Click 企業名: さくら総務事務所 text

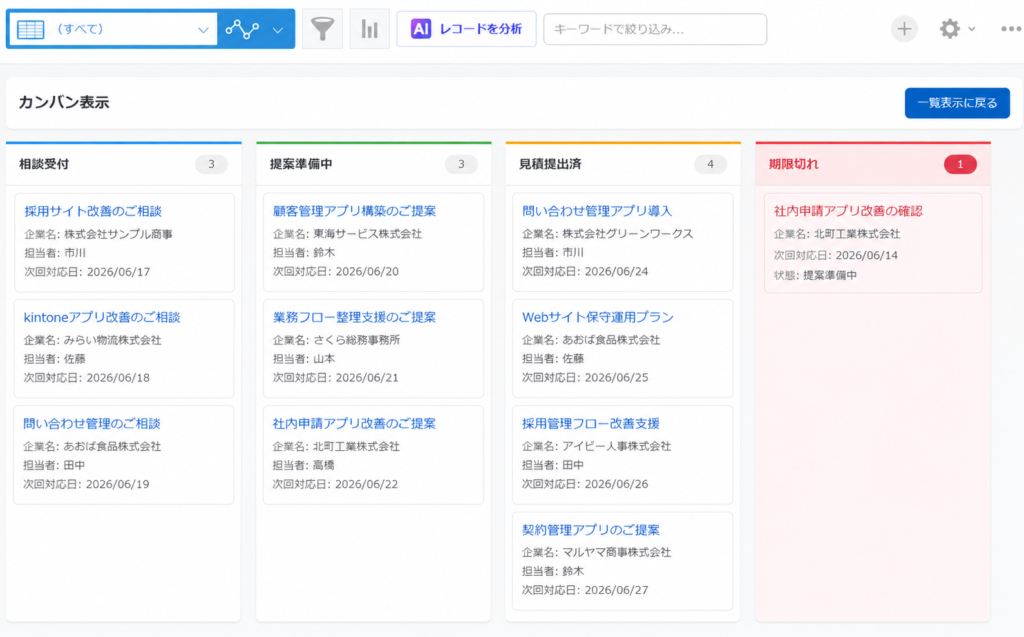click(336, 340)
